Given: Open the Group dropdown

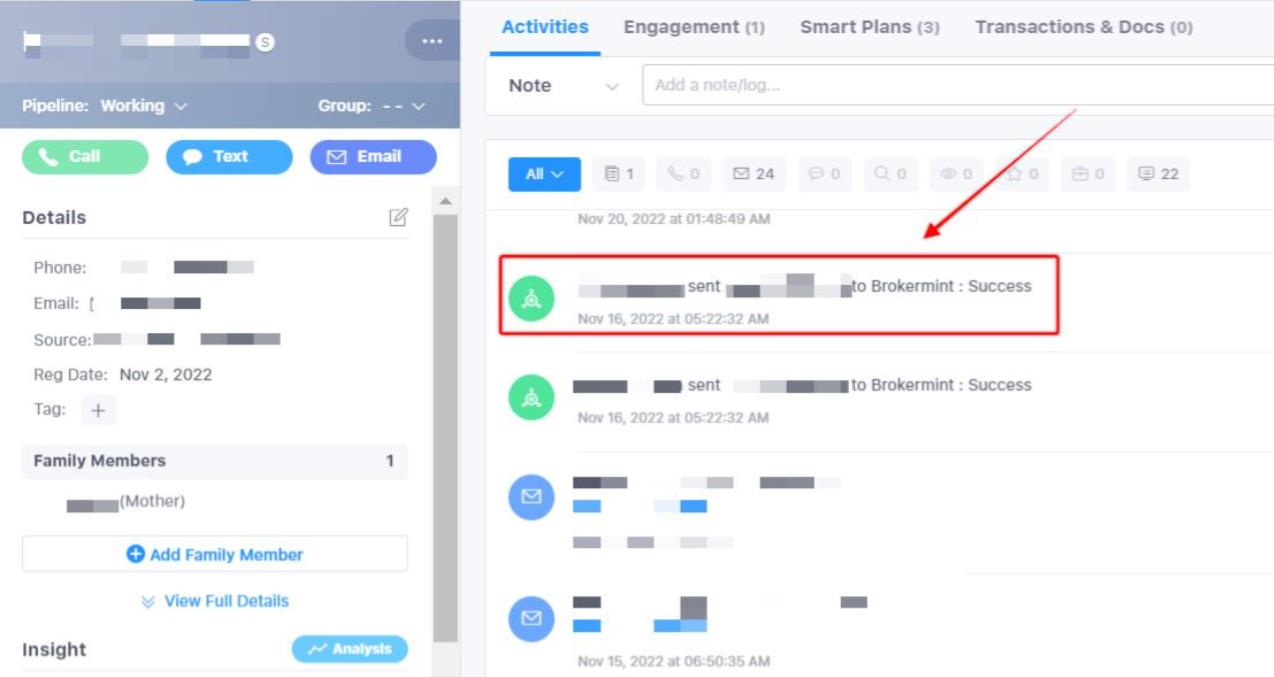Looking at the screenshot, I should [x=371, y=106].
